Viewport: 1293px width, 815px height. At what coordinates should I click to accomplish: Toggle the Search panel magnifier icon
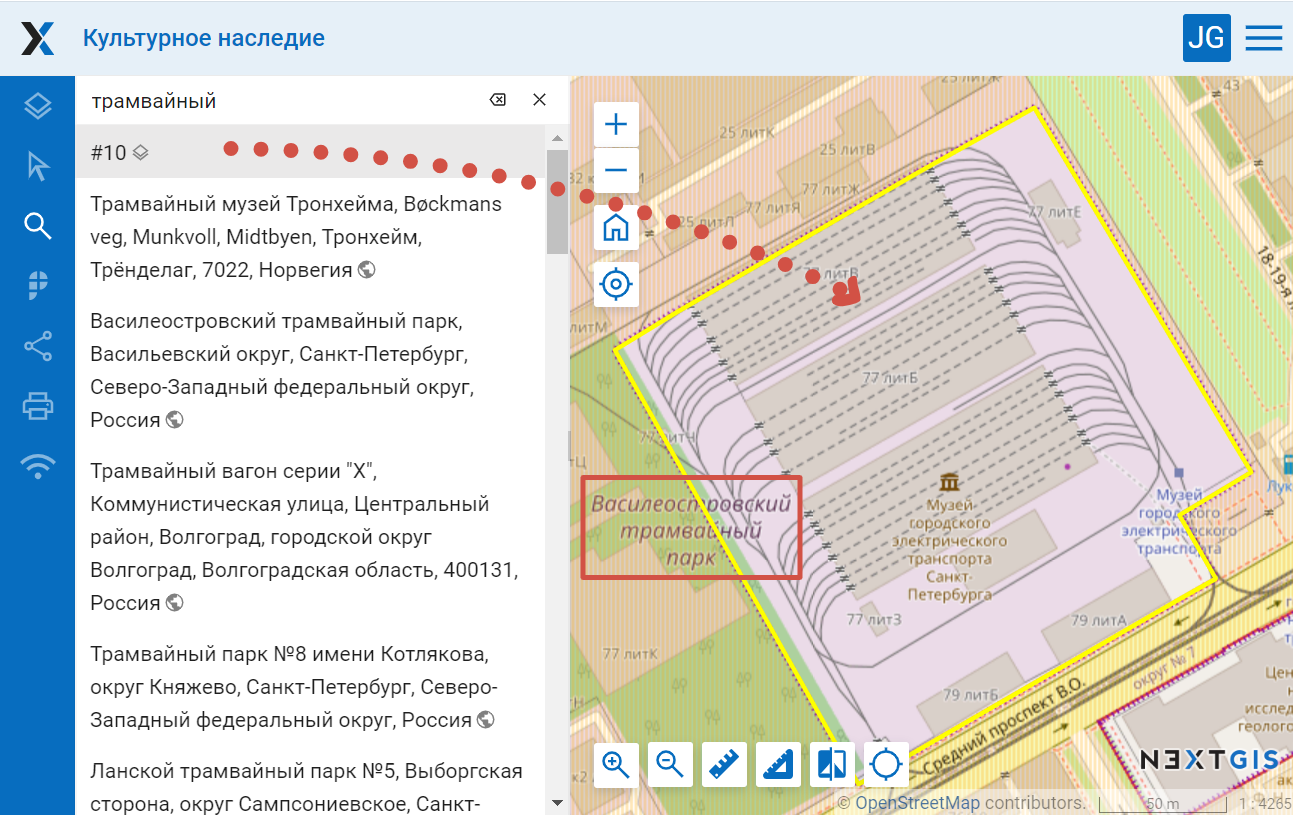click(38, 226)
